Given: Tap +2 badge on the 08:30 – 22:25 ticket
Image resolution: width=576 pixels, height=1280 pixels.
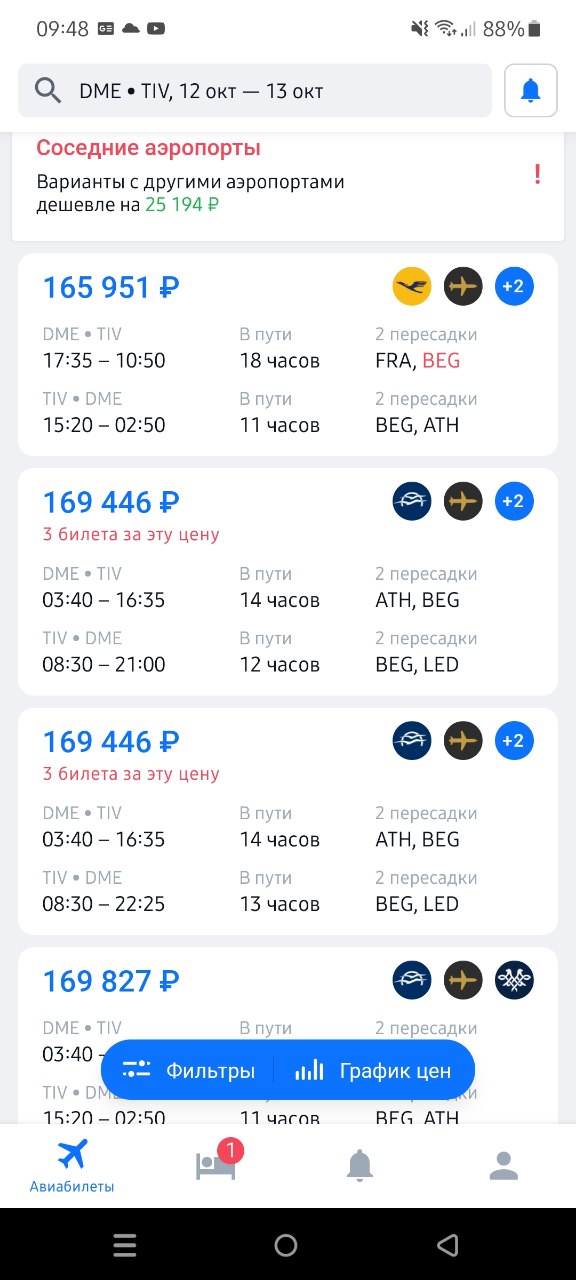Looking at the screenshot, I should pos(514,741).
